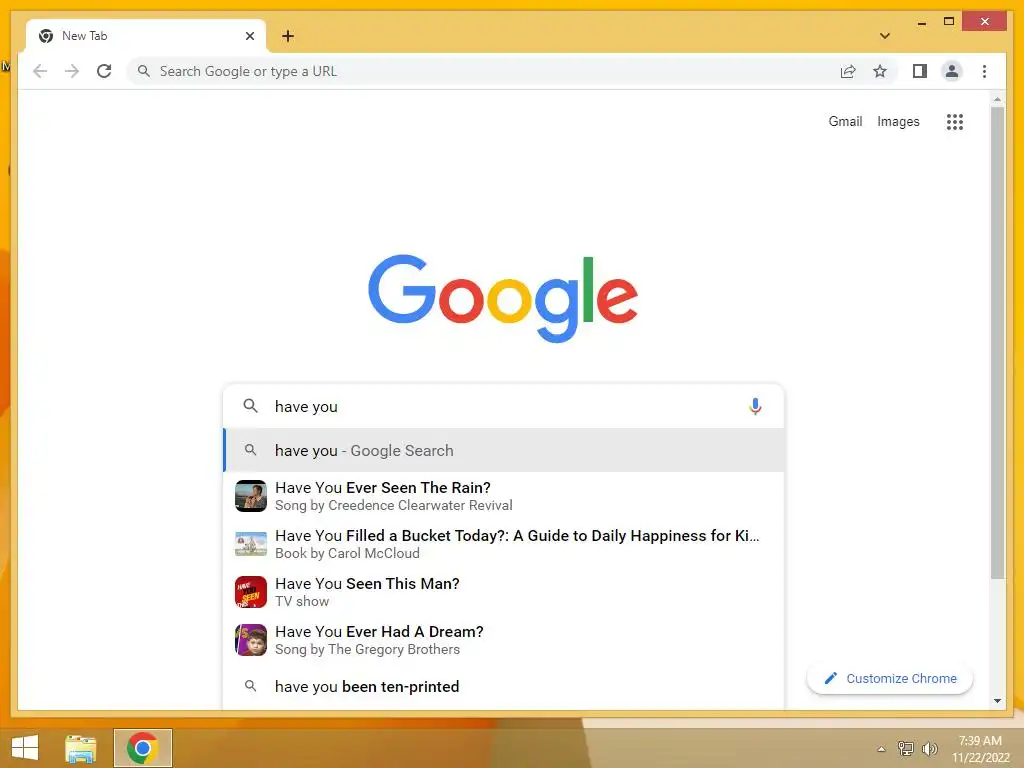Click Creedence Clearwater Revival song thumbnail
This screenshot has height=768, width=1024.
point(251,496)
